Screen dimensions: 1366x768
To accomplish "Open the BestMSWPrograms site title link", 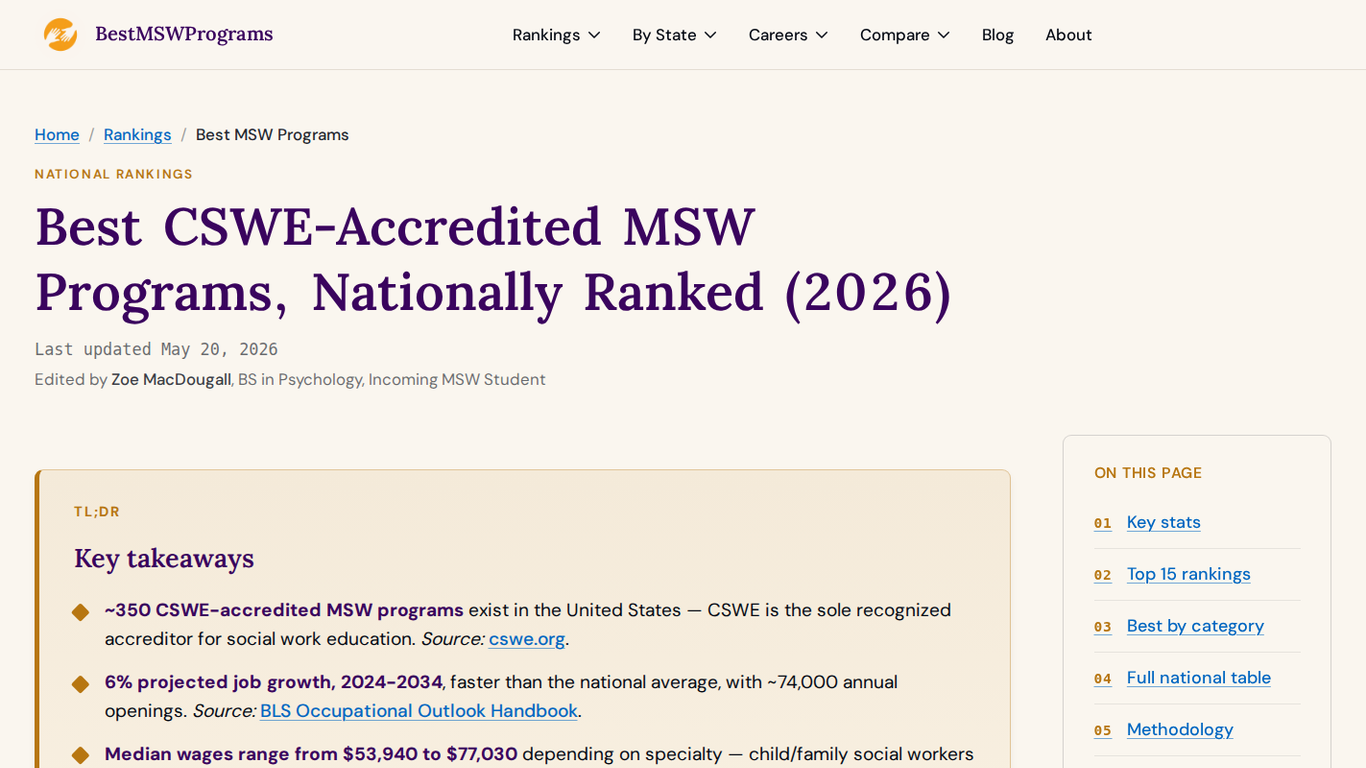I will click(184, 34).
